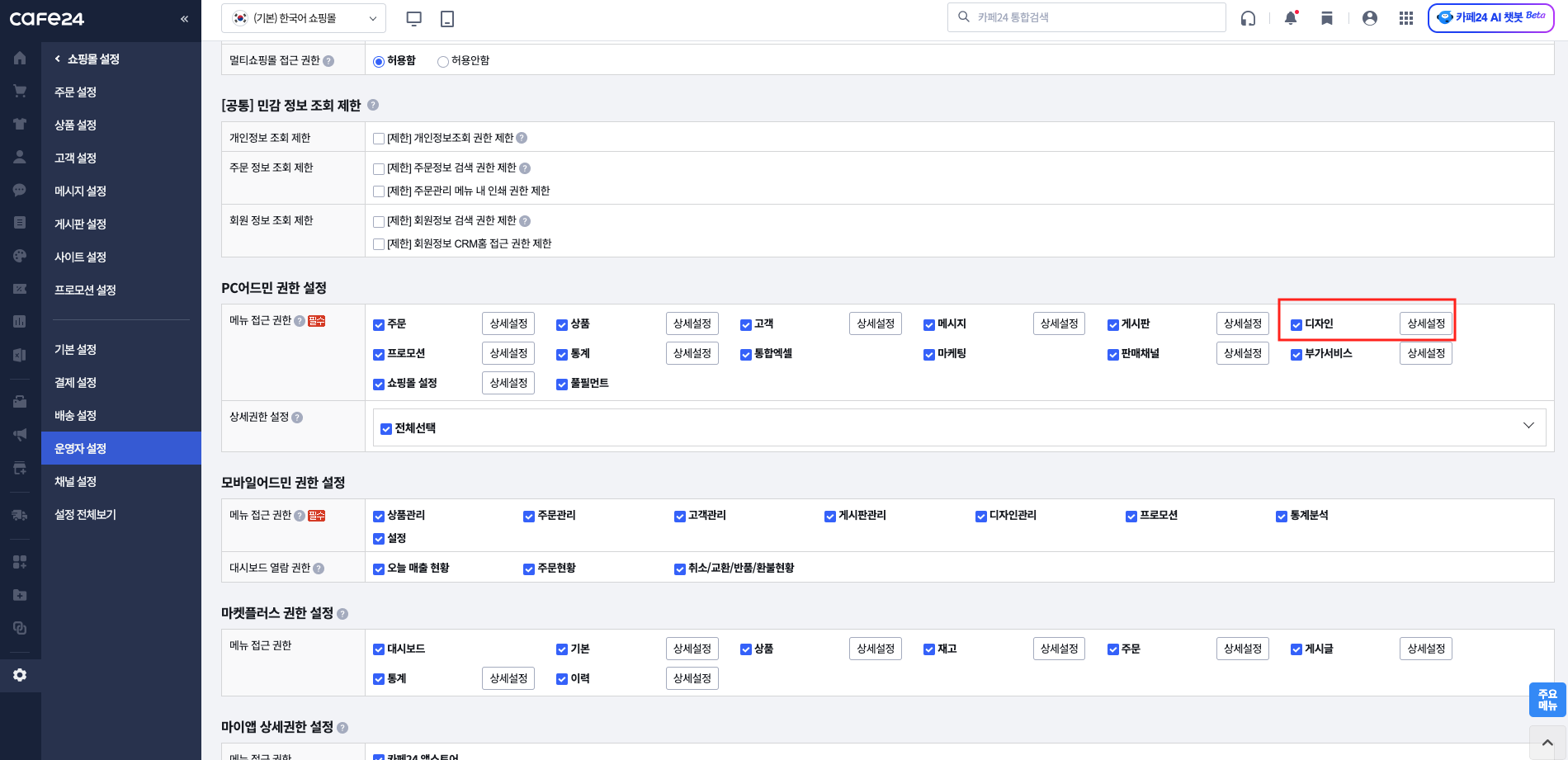Image resolution: width=1568 pixels, height=760 pixels.
Task: Check 주문정보 검색 권한 제한 checkbox
Action: (379, 168)
